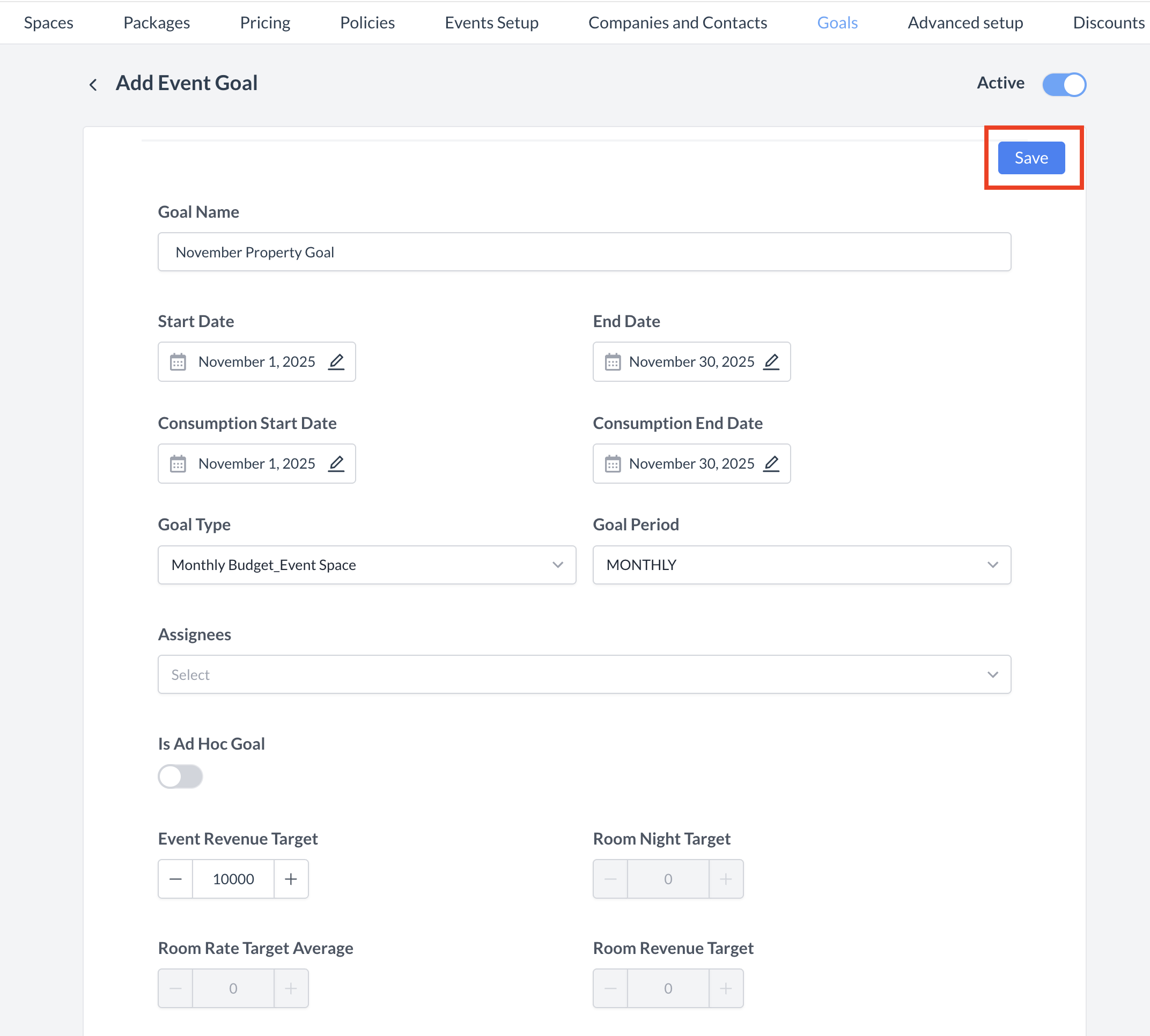This screenshot has height=1036, width=1150.
Task: Click the Consumption End Date pencil icon
Action: pos(771,463)
